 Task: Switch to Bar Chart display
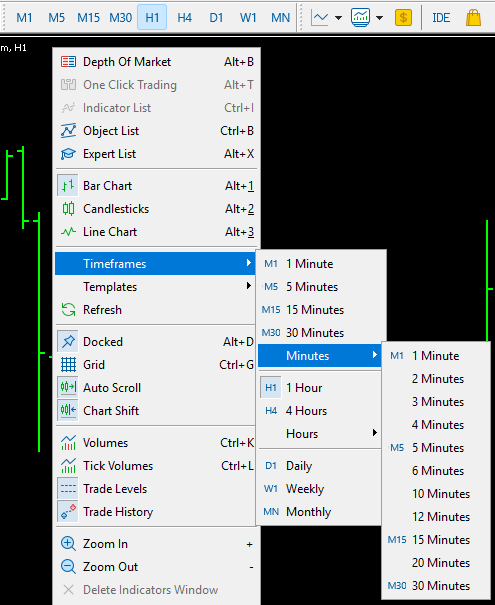point(156,186)
